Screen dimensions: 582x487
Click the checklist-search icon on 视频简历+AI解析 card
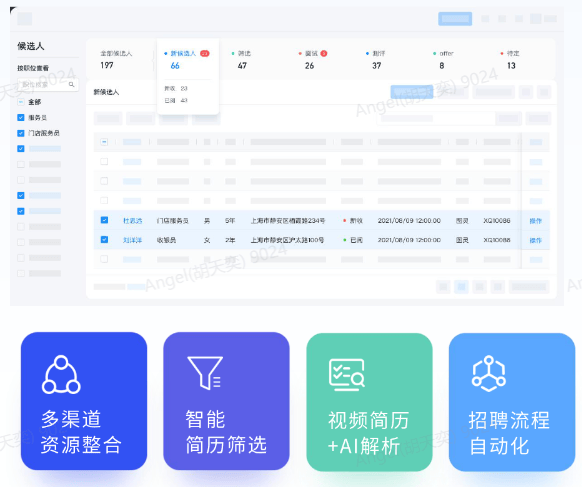tap(347, 375)
